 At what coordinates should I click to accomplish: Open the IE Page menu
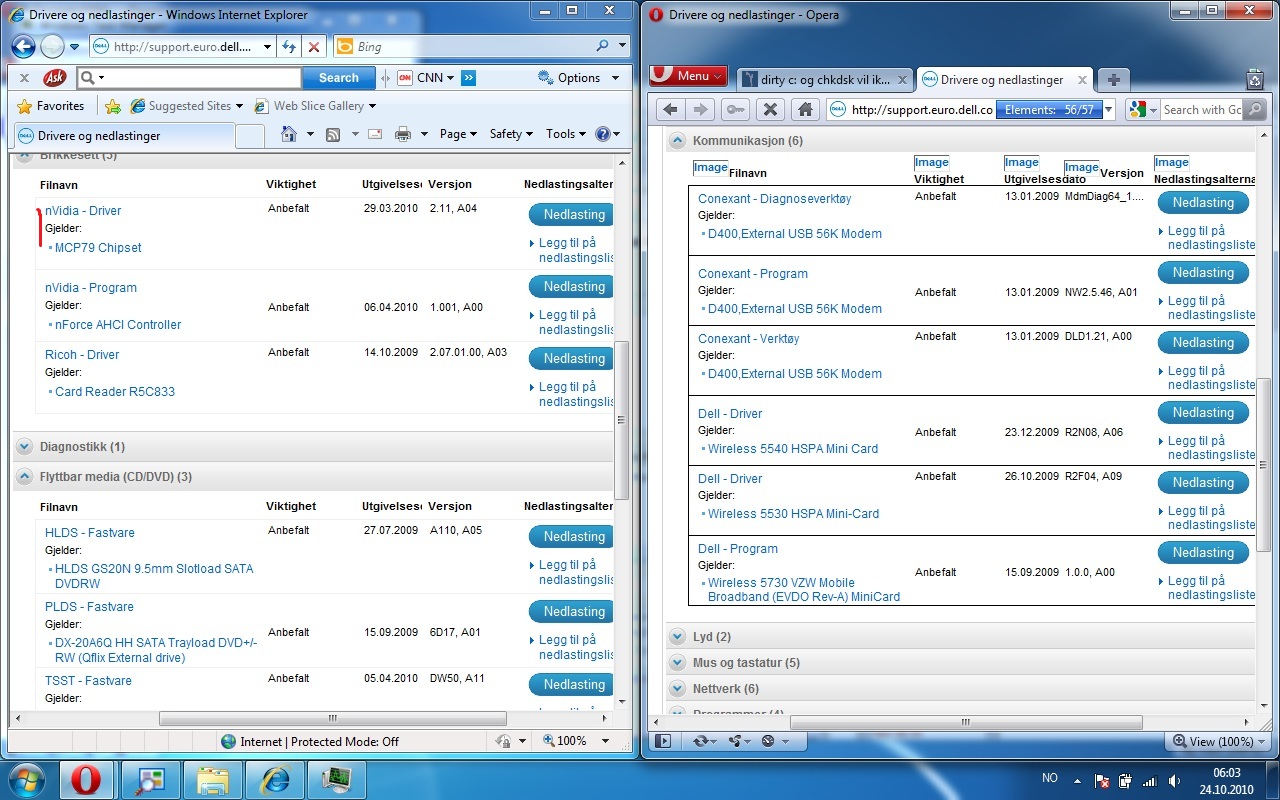click(x=459, y=134)
